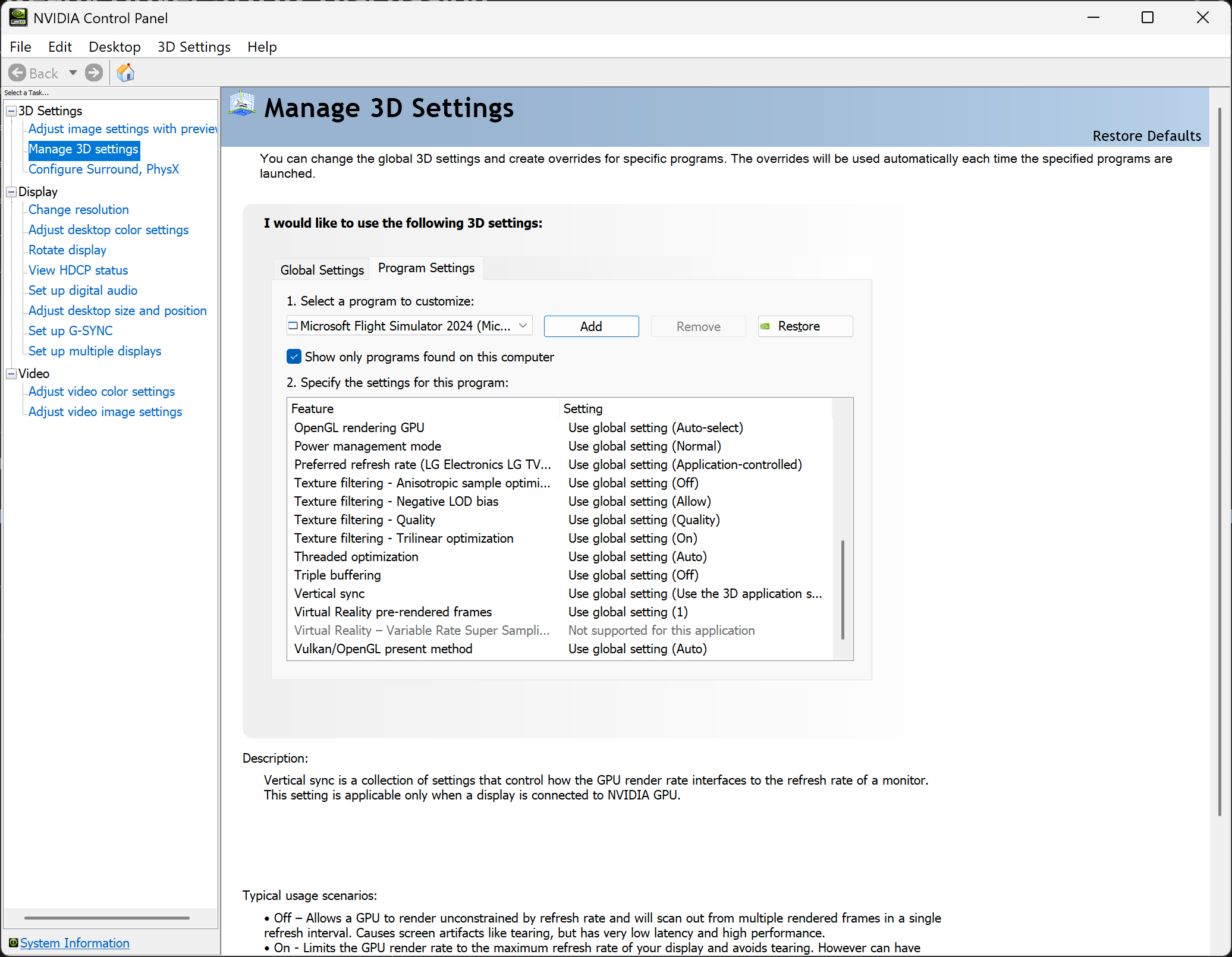
Task: Click the Anisotropic sample optimization row
Action: click(560, 483)
